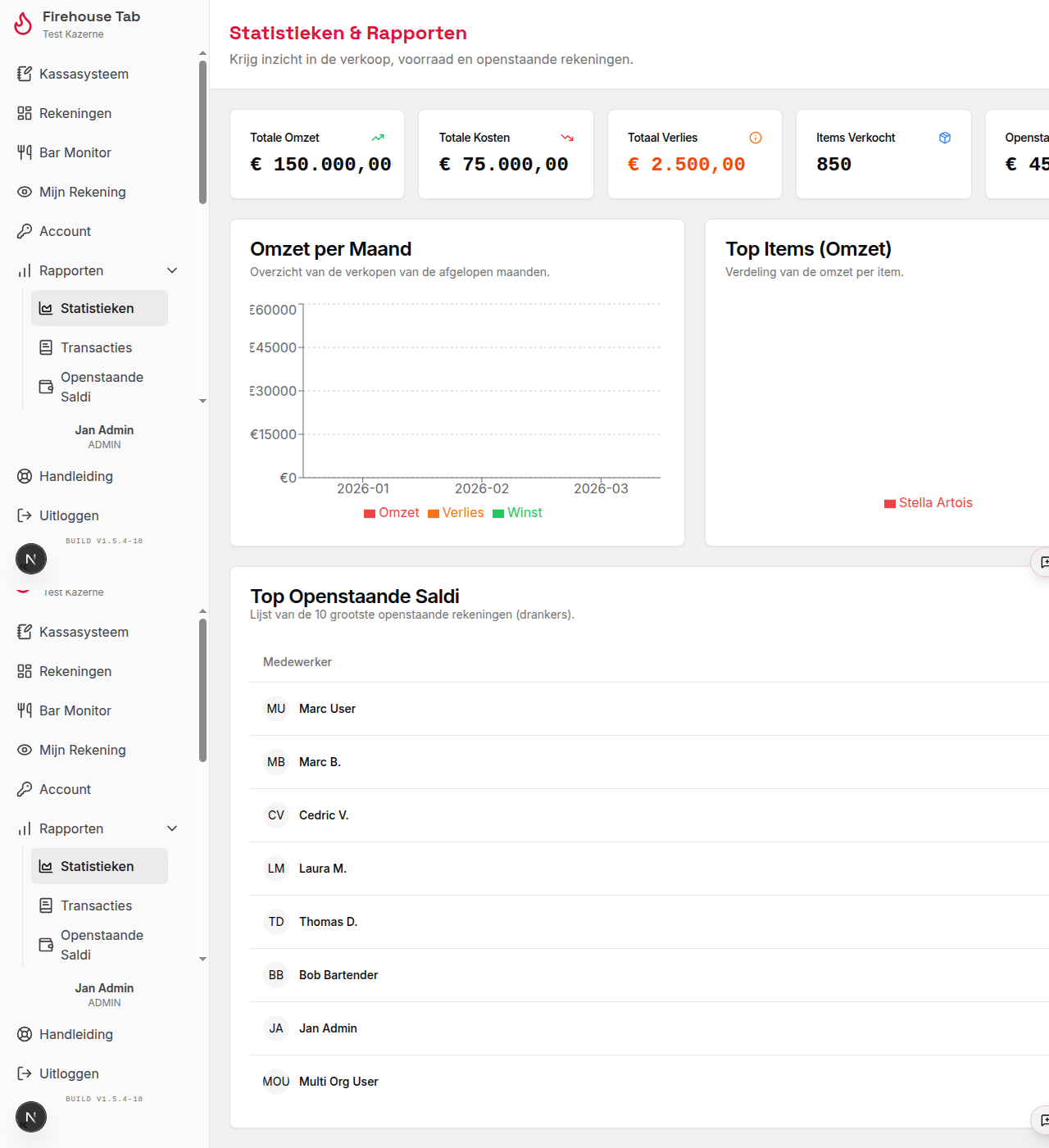Click Bar Monitor fork icon in upper sidebar
Screen dimensions: 1049x1148
pos(25,152)
